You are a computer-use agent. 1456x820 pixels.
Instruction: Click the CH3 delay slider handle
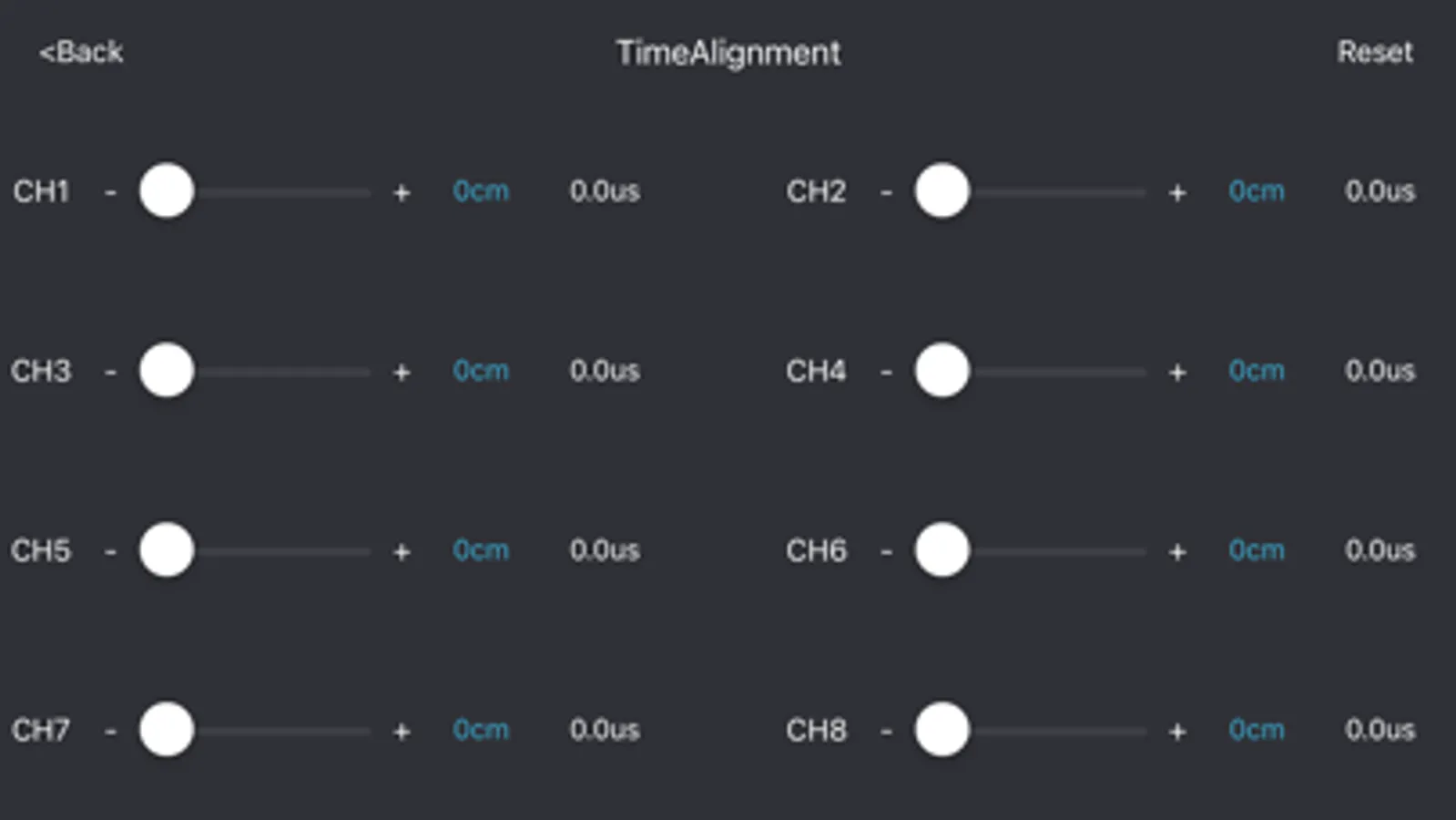pos(167,370)
